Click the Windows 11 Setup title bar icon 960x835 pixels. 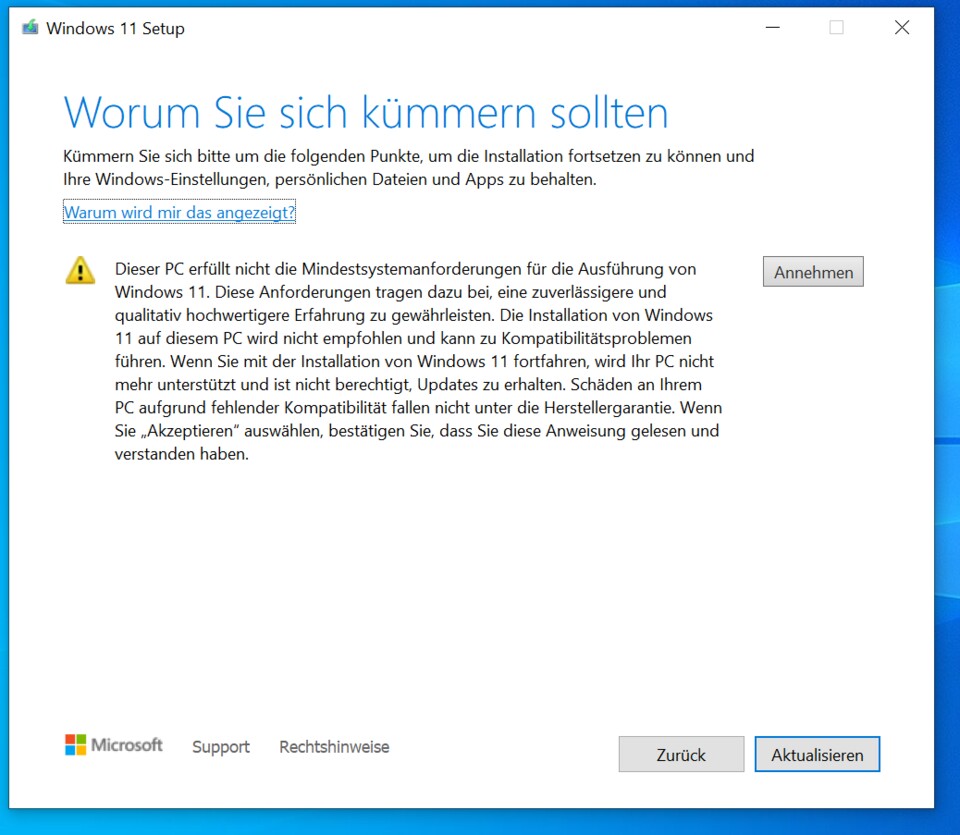pos(30,28)
